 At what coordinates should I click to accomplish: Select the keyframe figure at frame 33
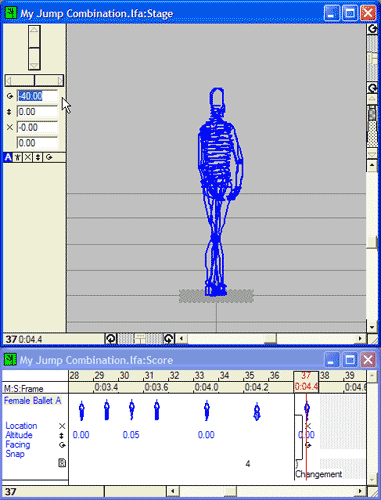click(207, 410)
